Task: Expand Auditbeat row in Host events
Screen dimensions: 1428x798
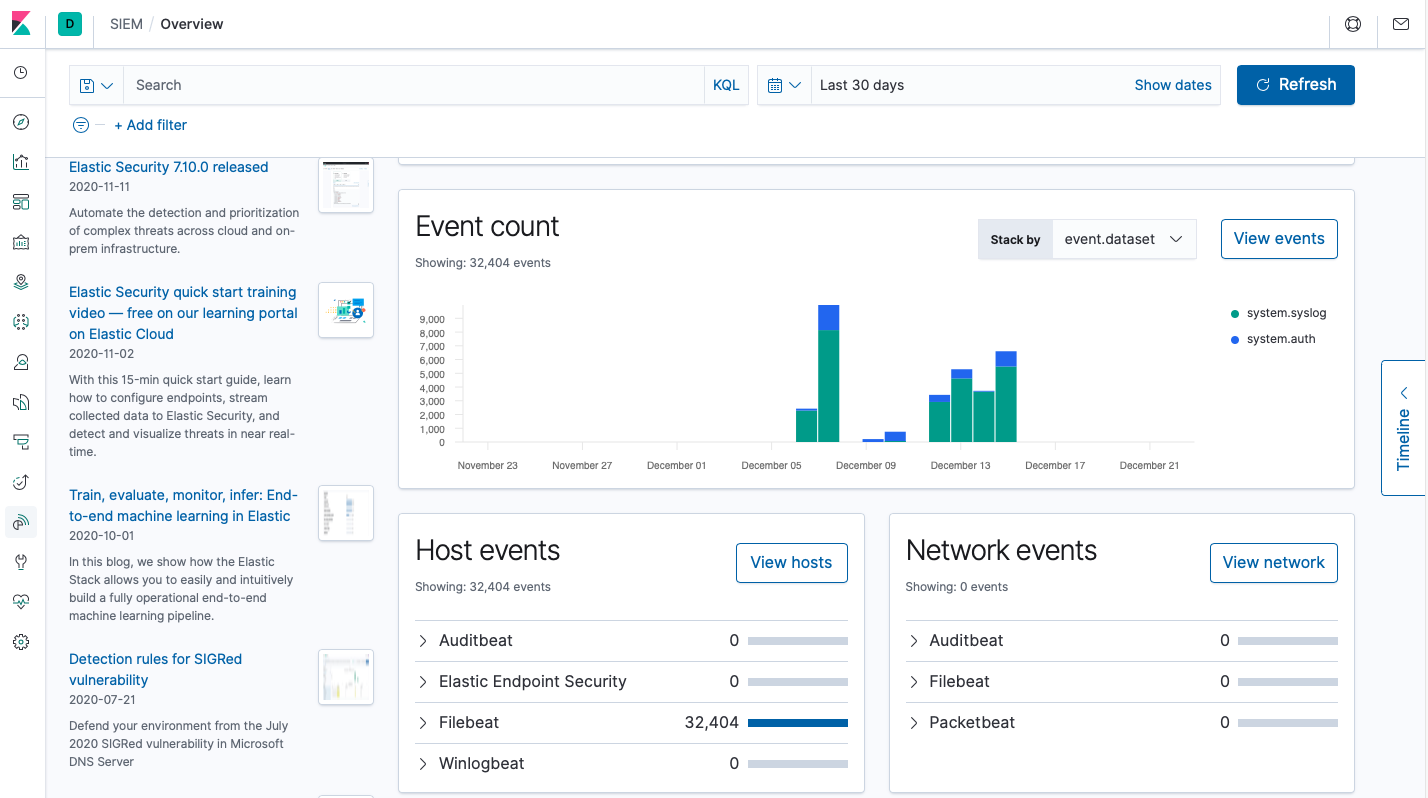Action: pyautogui.click(x=423, y=640)
